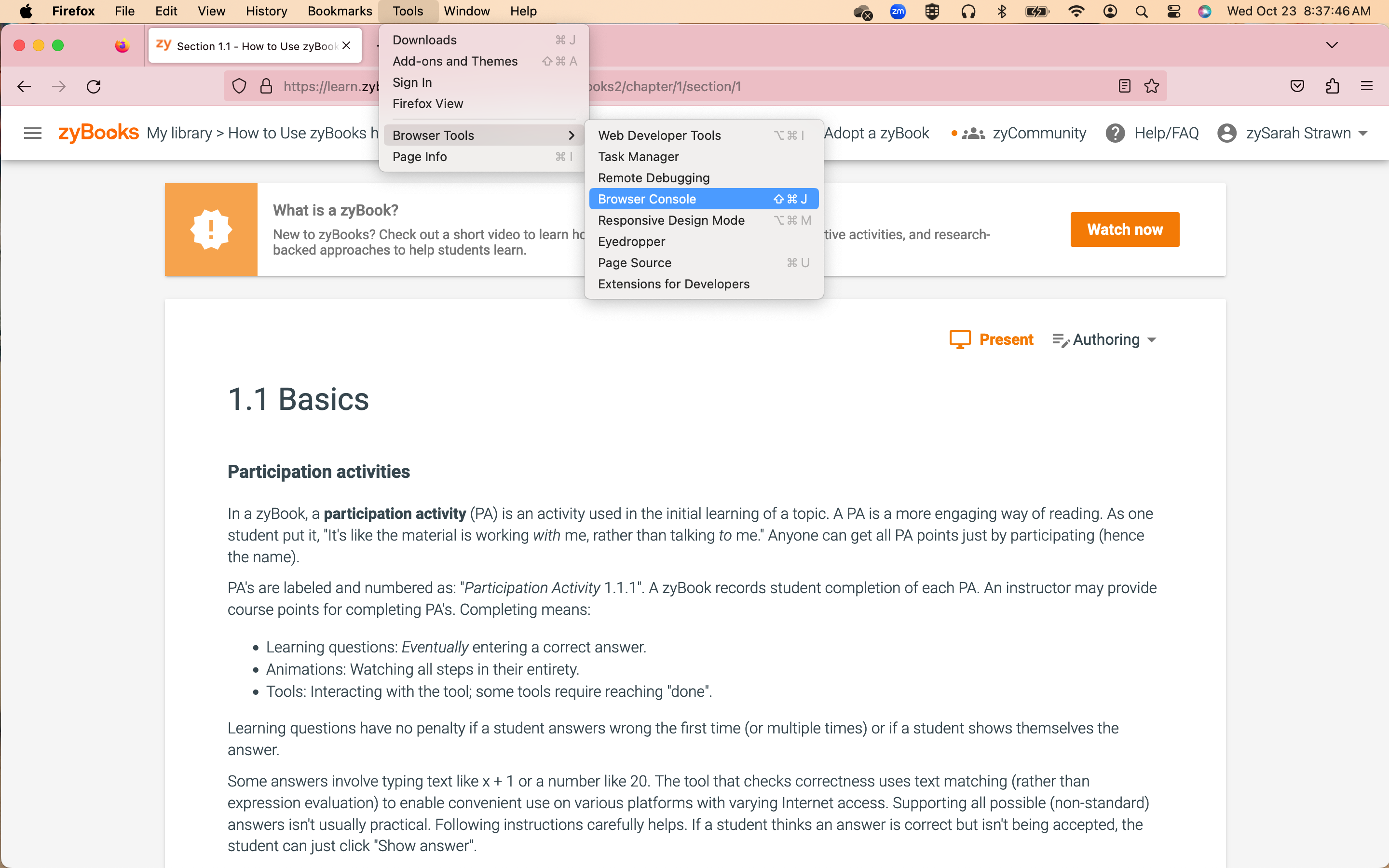
Task: Click the Watch now button
Action: pos(1124,230)
